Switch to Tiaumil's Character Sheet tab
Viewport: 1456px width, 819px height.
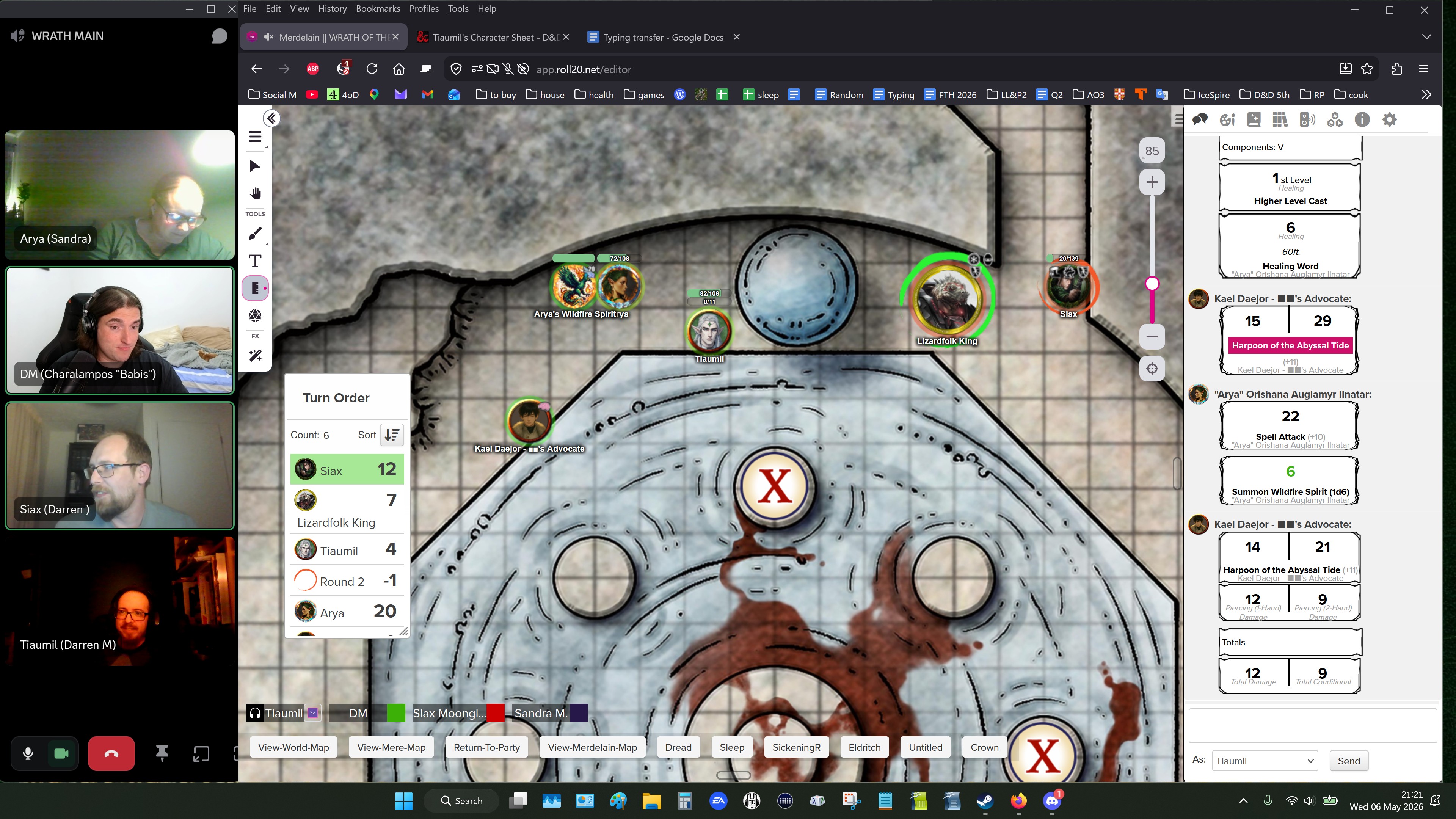(493, 37)
